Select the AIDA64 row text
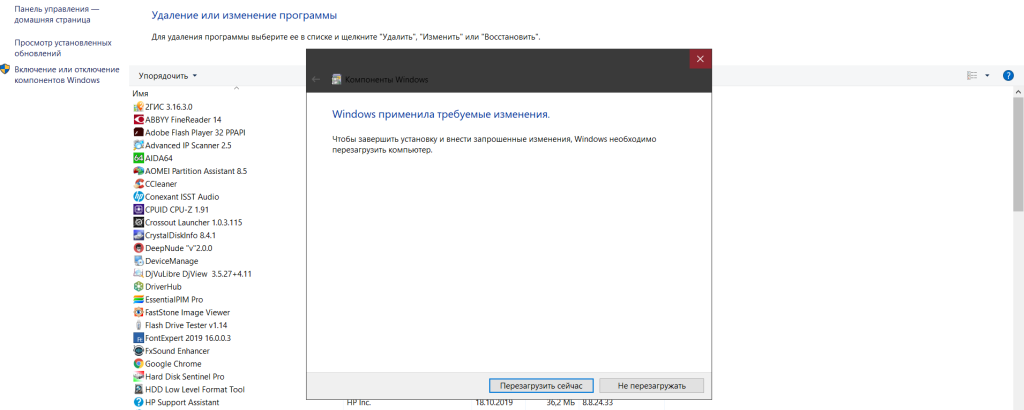1024x410 pixels. pos(159,158)
